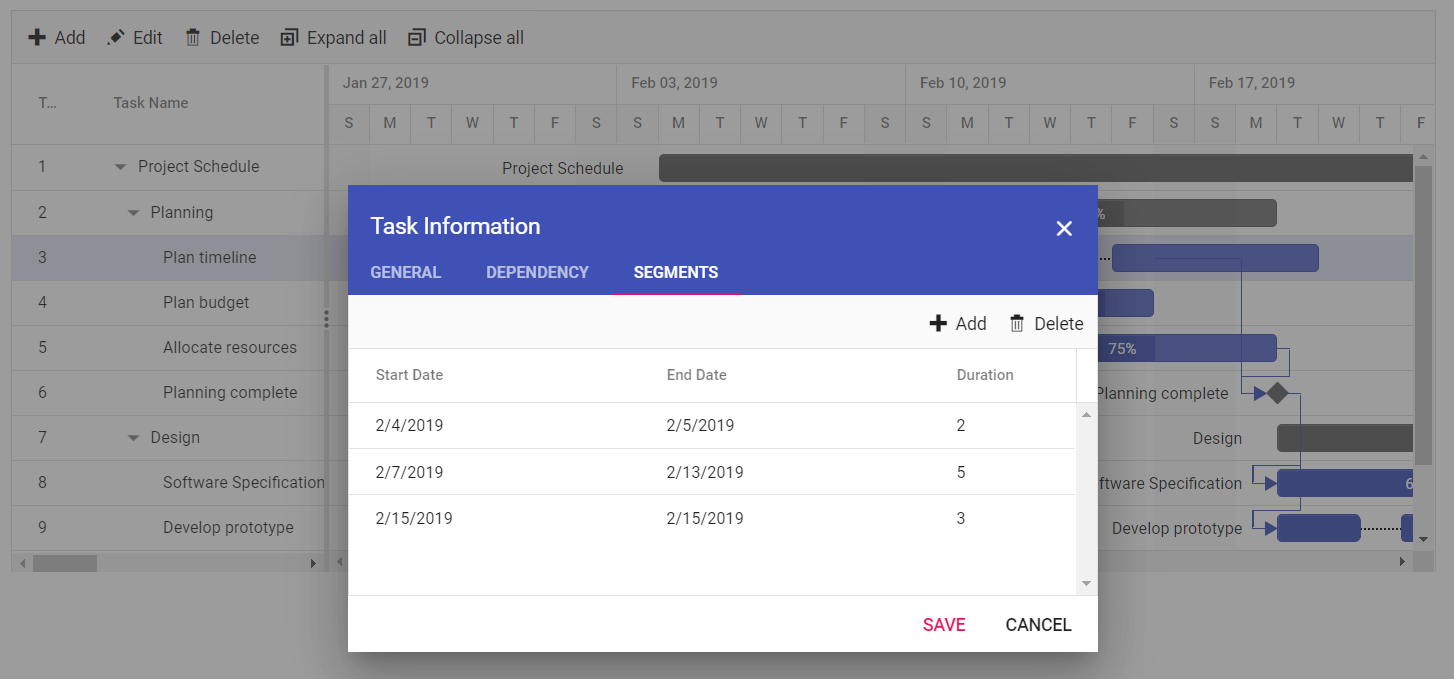Collapse the Project Schedule row
The width and height of the screenshot is (1454, 679).
pyautogui.click(x=121, y=167)
